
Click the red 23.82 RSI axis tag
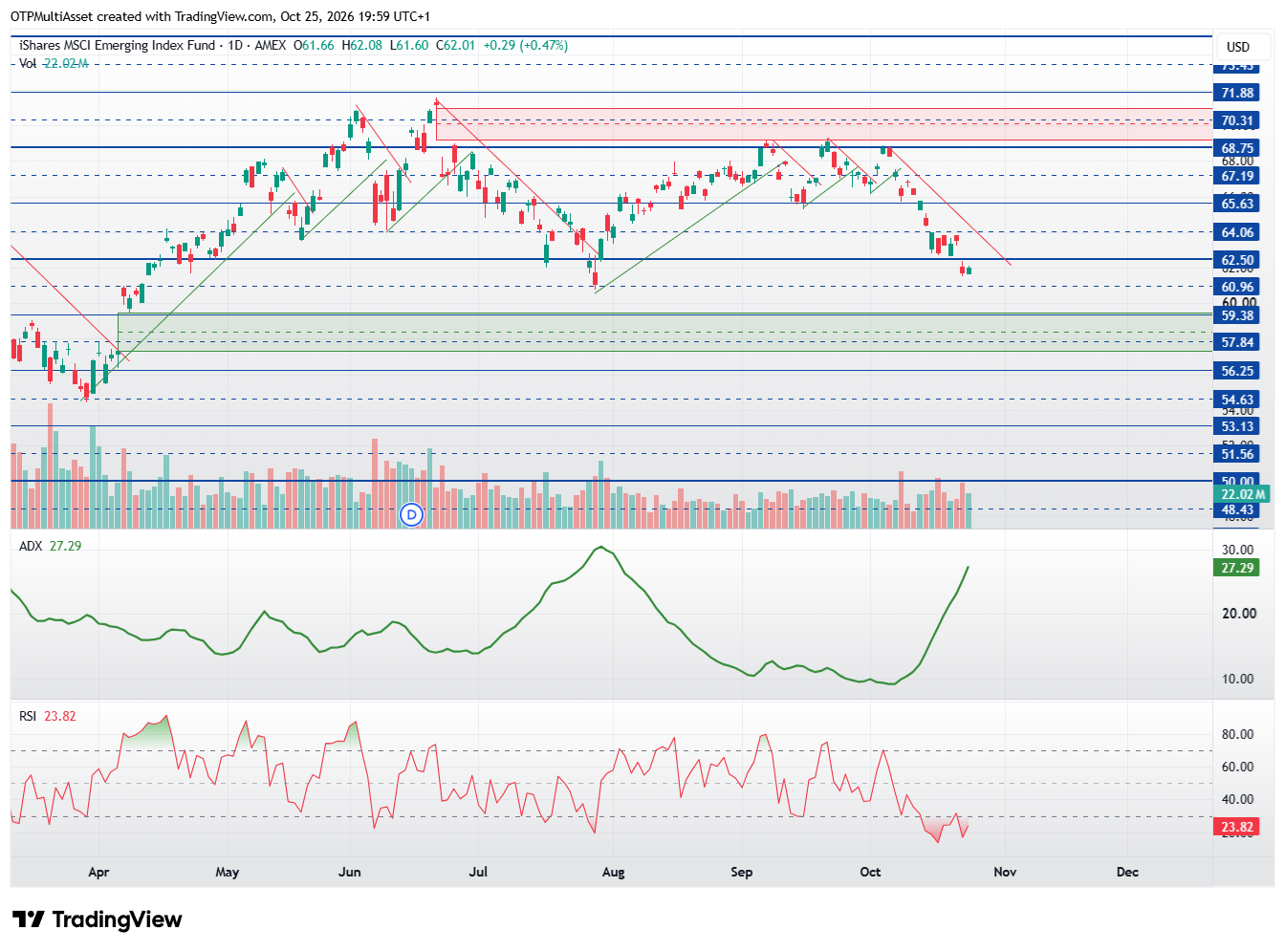1237,827
